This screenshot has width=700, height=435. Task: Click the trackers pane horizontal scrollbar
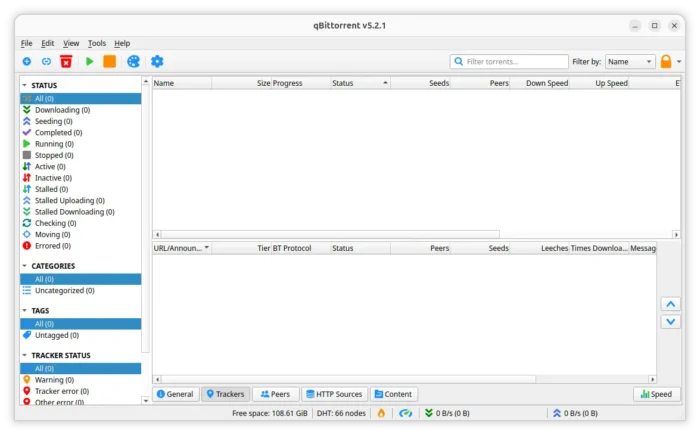(349, 379)
